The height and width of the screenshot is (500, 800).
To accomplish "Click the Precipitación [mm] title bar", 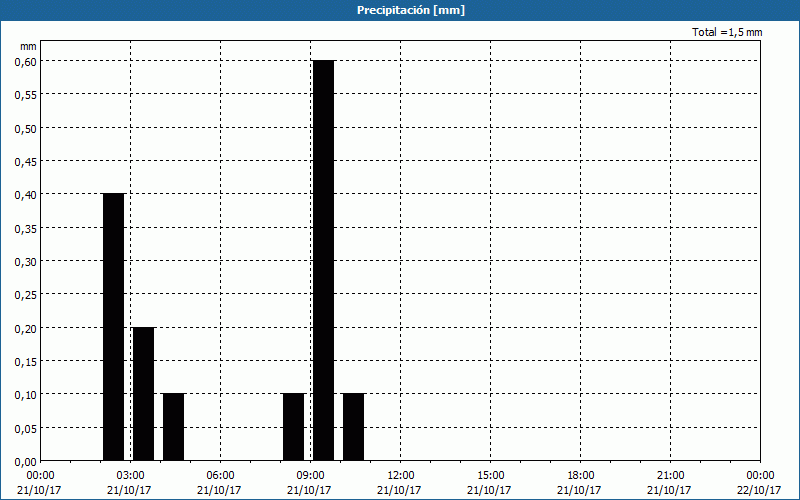I will click(x=400, y=10).
